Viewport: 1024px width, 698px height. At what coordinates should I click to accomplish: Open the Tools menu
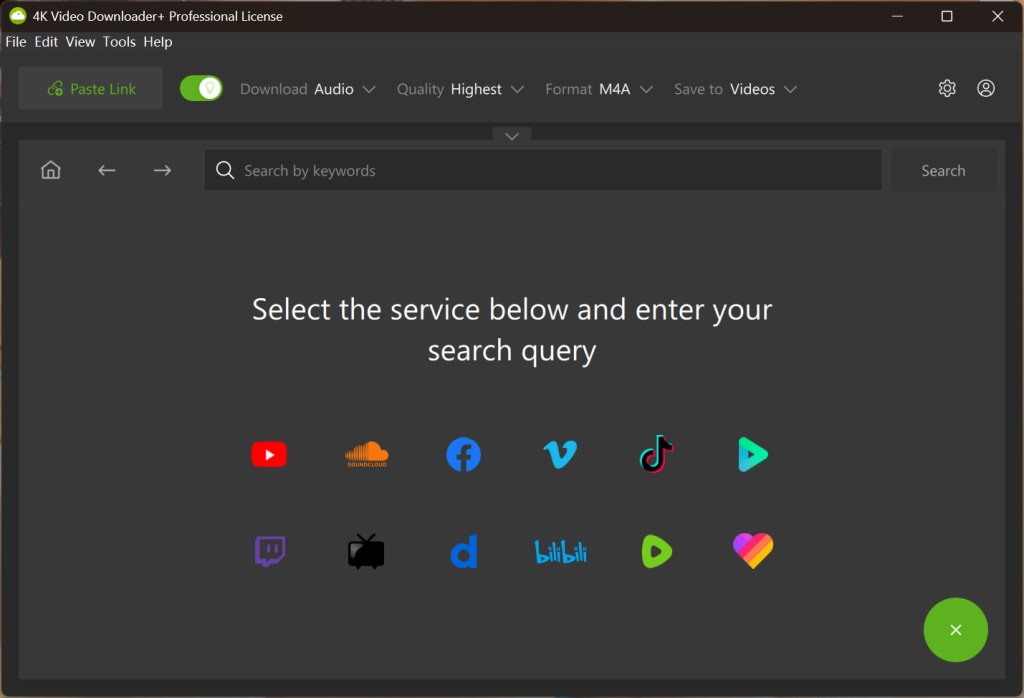point(120,42)
